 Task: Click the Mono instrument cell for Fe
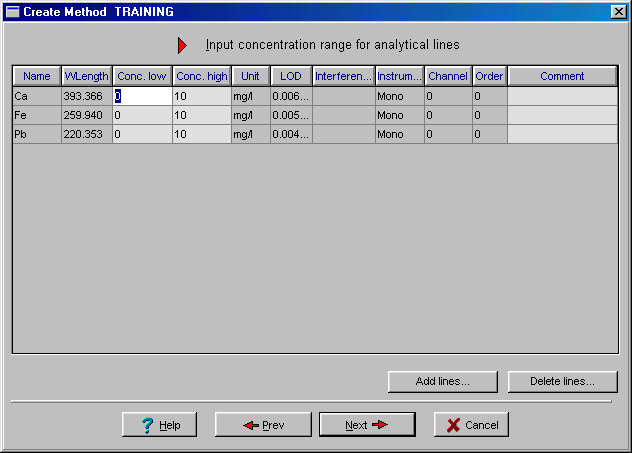[x=399, y=115]
